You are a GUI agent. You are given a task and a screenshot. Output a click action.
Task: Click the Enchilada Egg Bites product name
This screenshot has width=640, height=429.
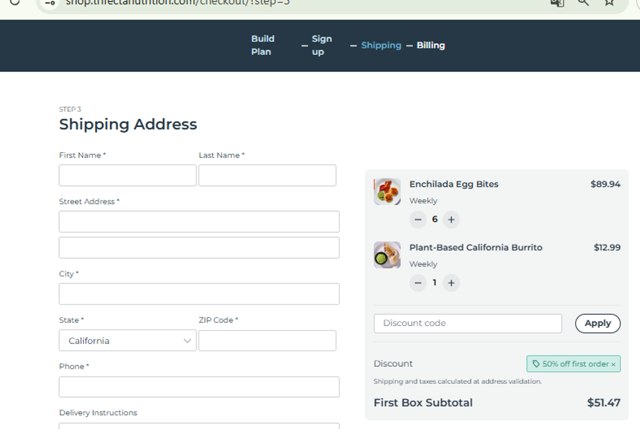pos(454,184)
